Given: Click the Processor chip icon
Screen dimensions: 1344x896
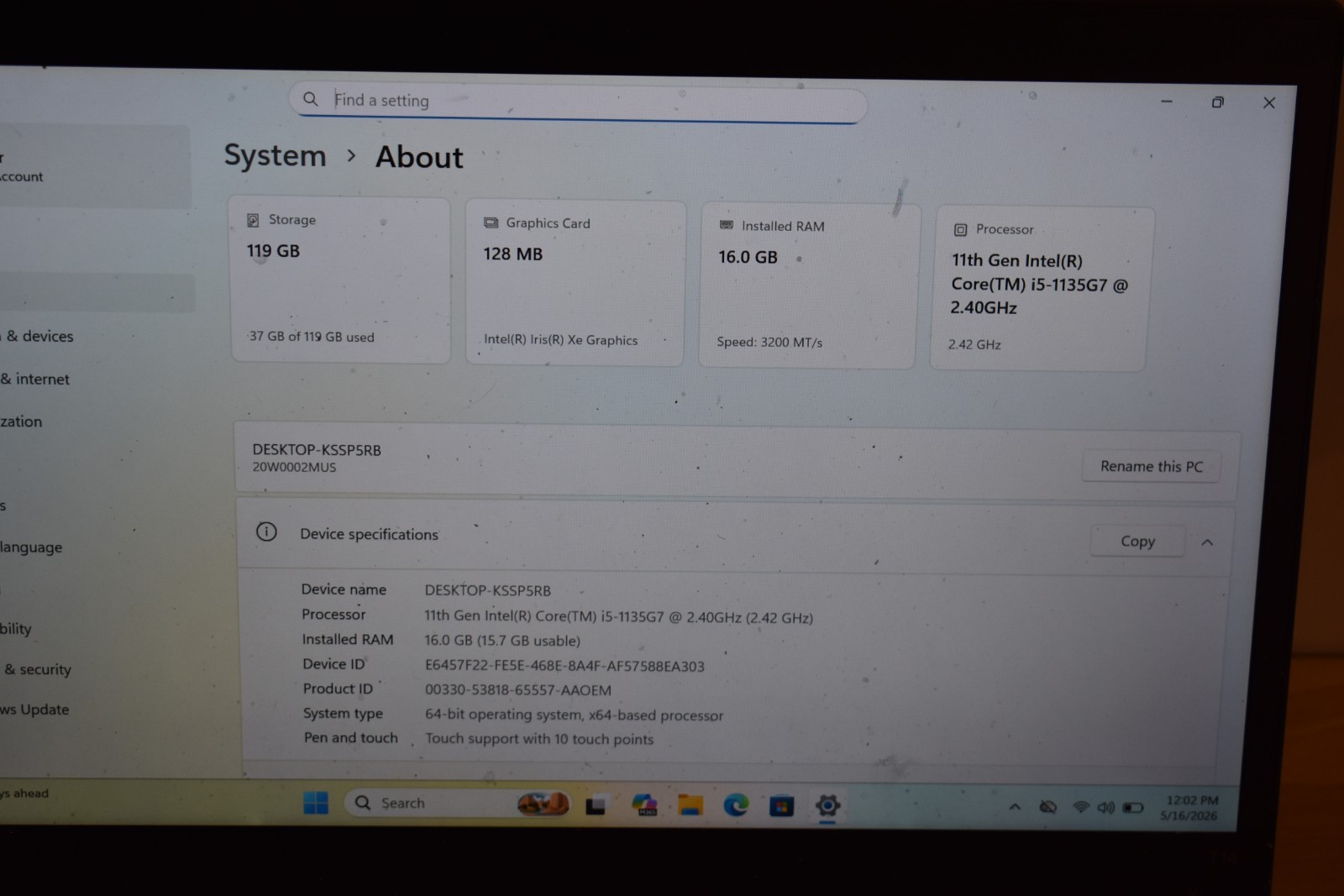Looking at the screenshot, I should (x=960, y=230).
